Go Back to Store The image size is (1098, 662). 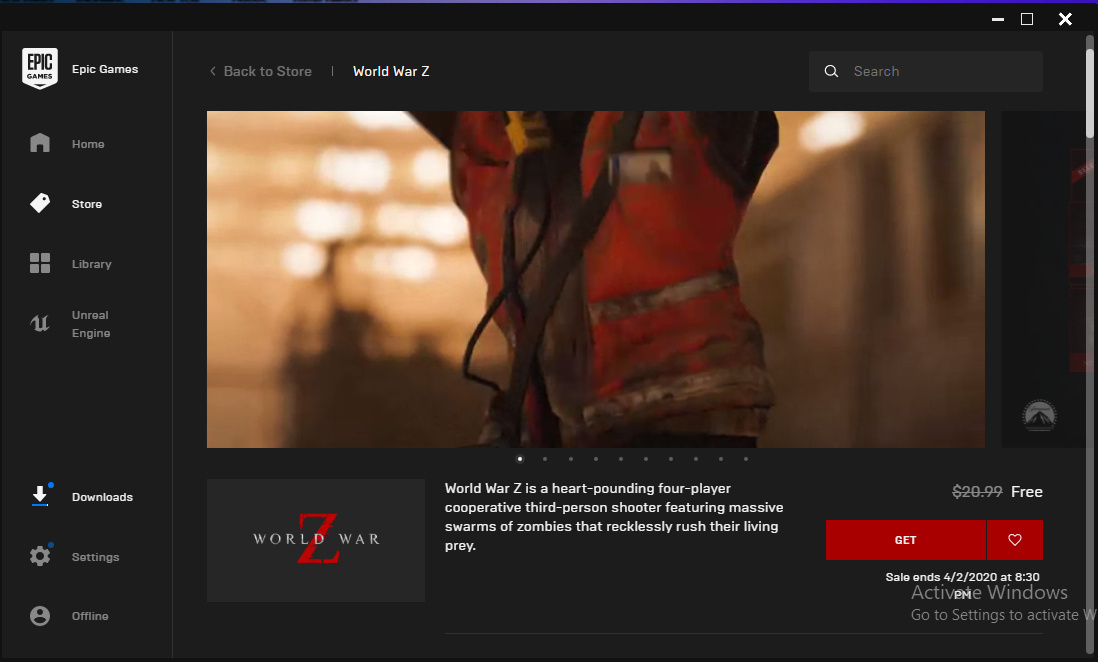pos(261,72)
